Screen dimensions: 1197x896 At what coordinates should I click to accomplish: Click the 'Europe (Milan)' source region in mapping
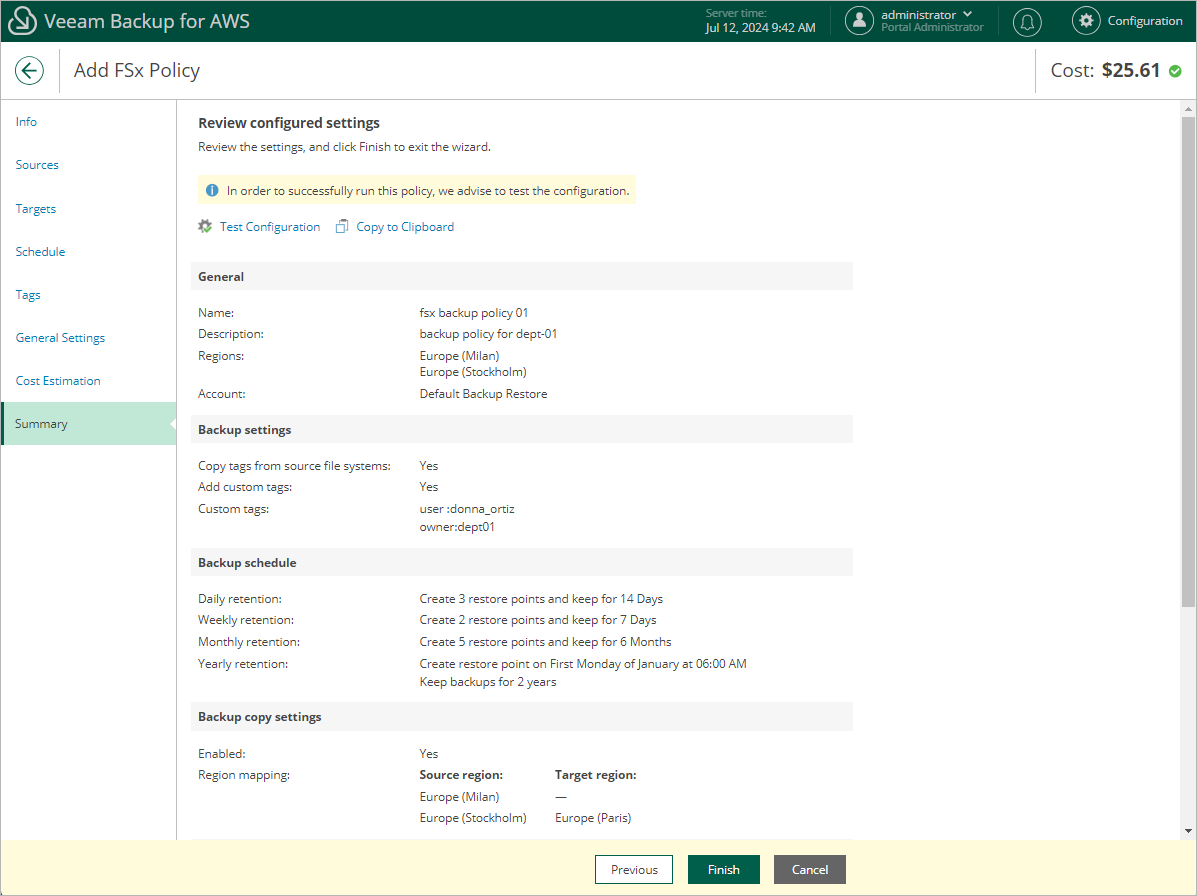coord(459,797)
